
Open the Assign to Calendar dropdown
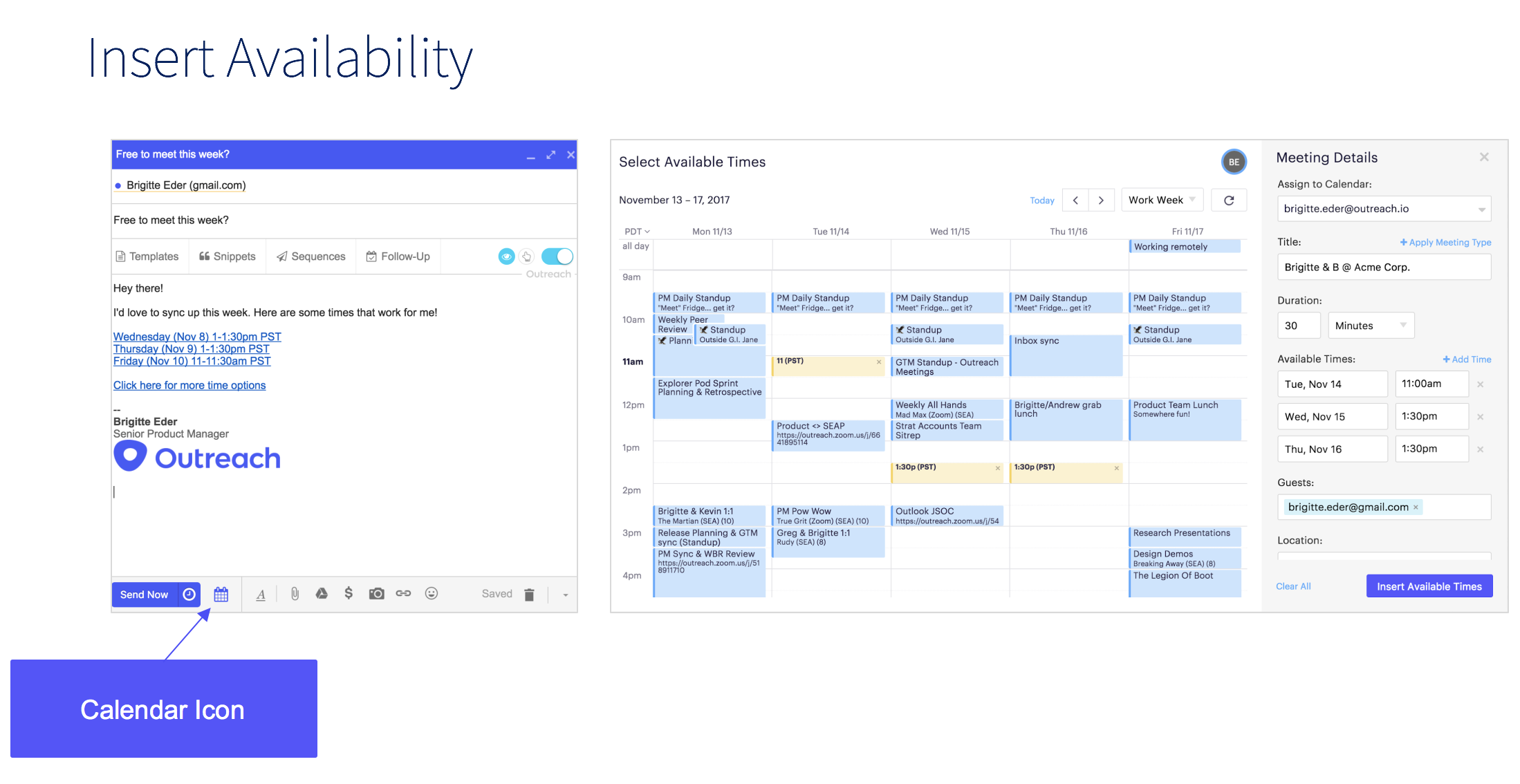(1384, 208)
